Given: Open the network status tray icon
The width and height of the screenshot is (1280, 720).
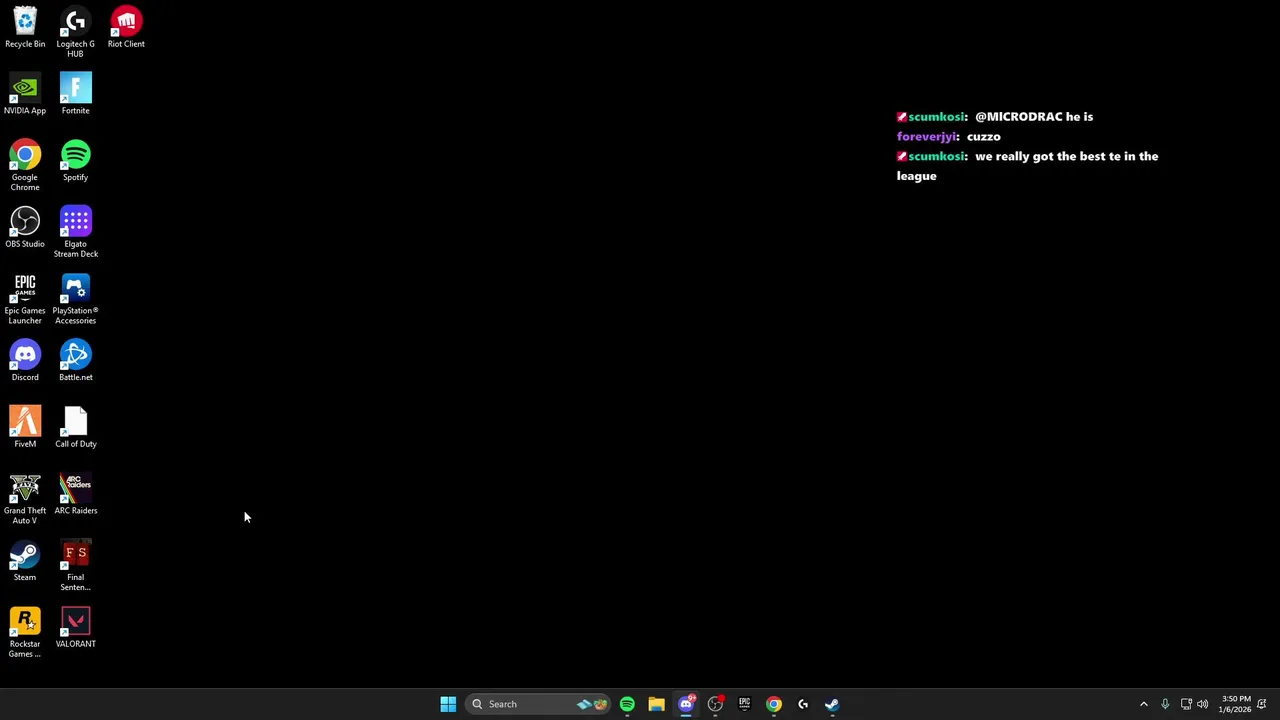Looking at the screenshot, I should [1186, 704].
